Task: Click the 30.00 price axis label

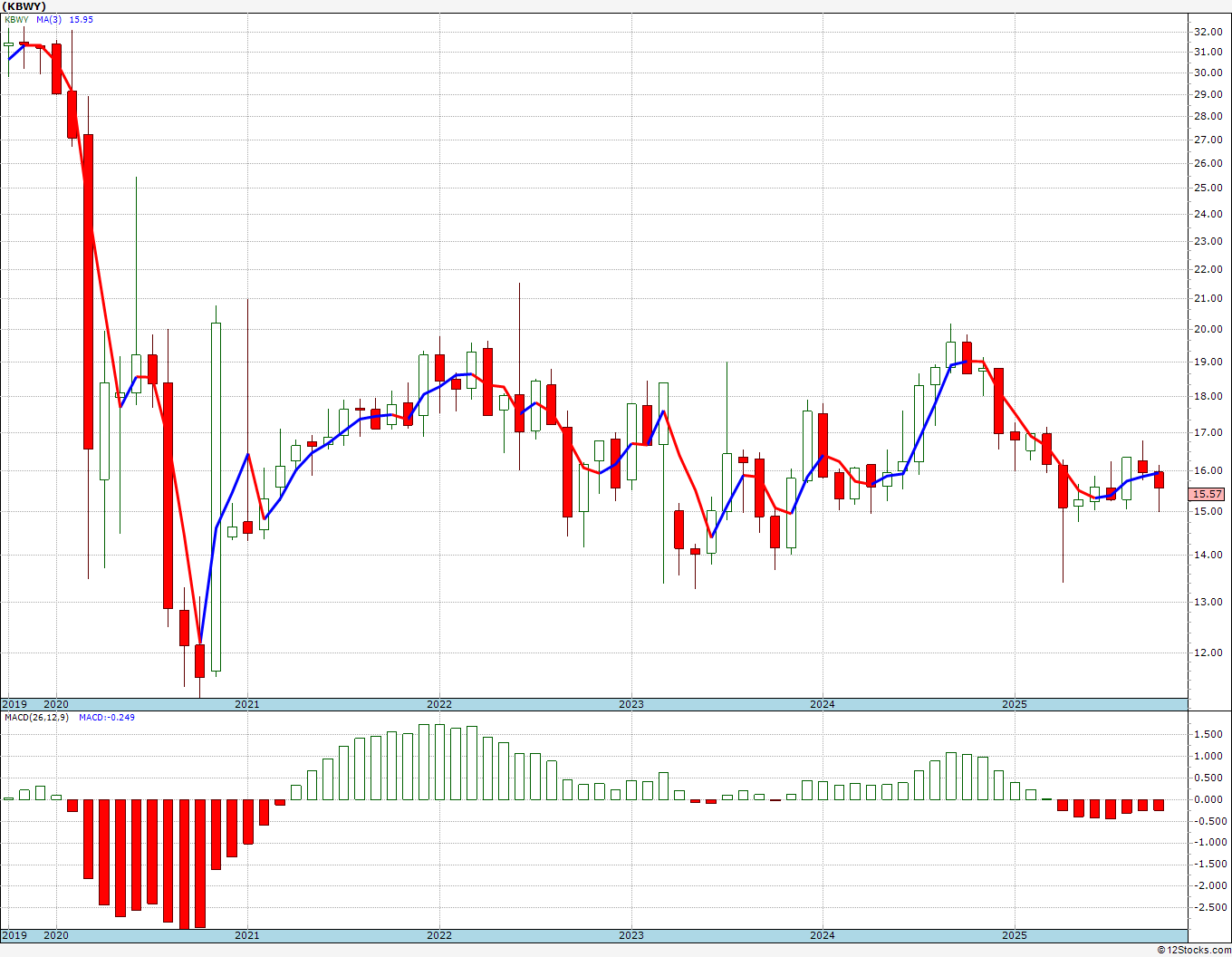Action: pyautogui.click(x=1208, y=73)
